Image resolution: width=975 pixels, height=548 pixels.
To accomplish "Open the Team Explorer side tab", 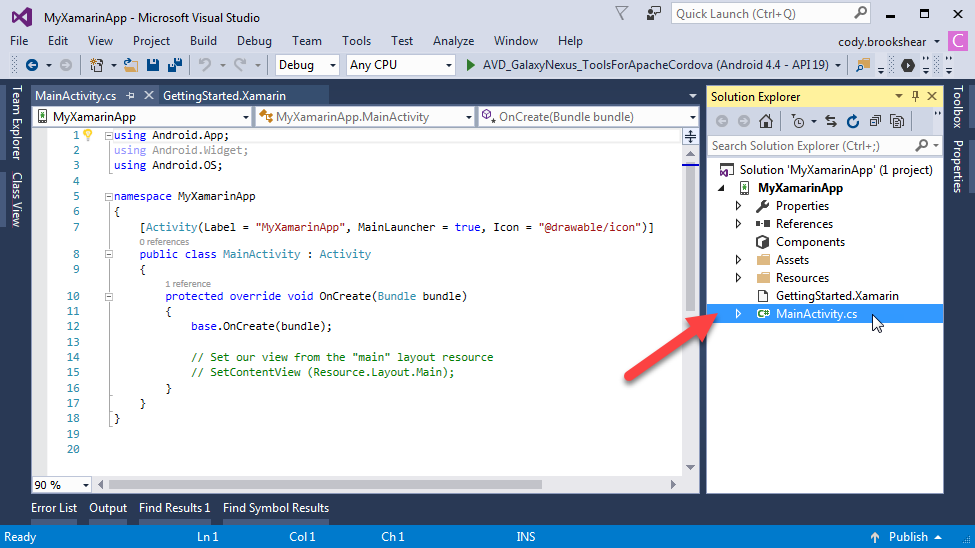I will 17,123.
